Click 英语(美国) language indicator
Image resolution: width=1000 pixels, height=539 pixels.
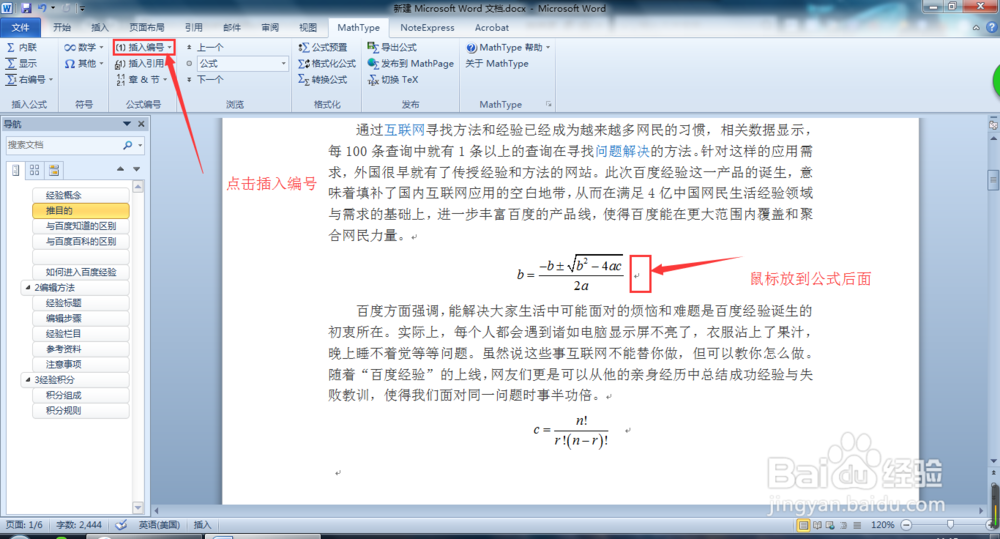[x=159, y=524]
